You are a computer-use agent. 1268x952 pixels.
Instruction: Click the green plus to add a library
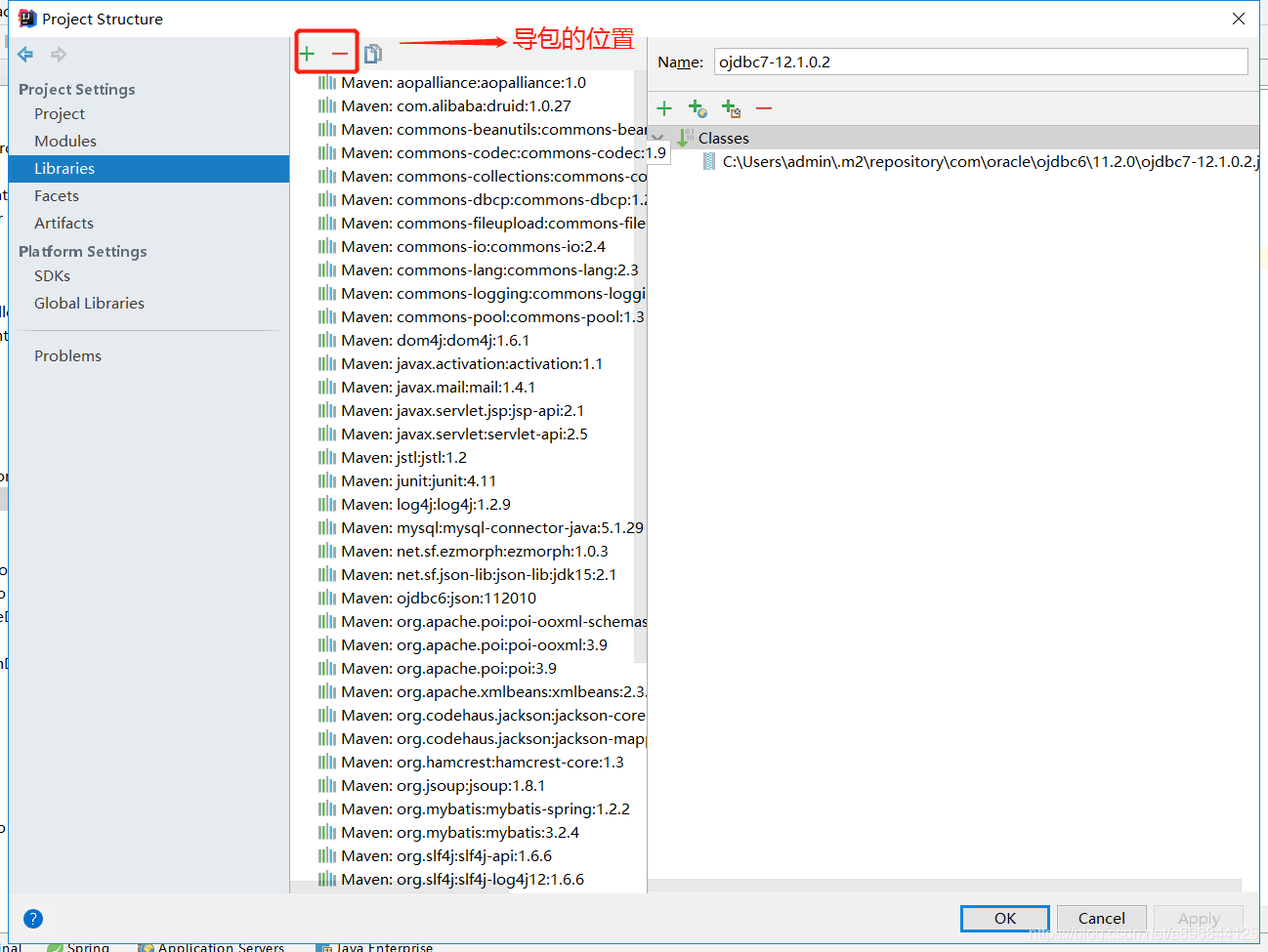click(x=308, y=54)
